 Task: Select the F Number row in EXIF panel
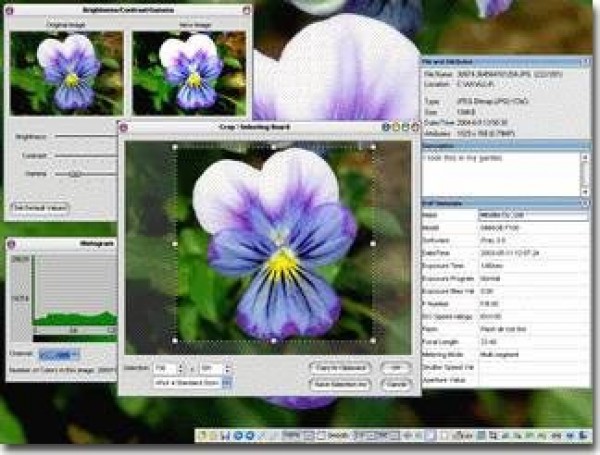[505, 304]
